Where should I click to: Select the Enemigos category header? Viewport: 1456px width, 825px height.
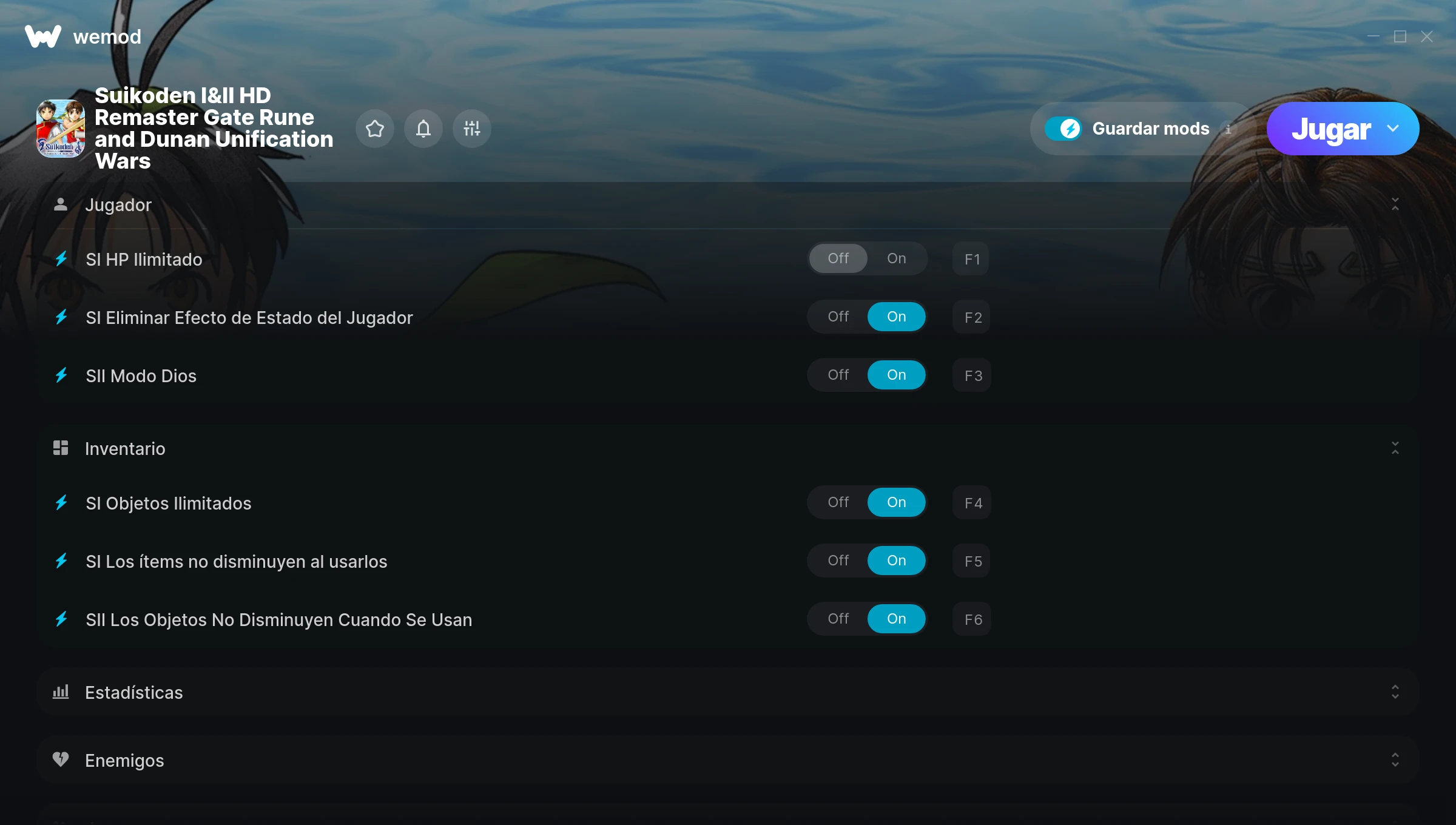124,760
